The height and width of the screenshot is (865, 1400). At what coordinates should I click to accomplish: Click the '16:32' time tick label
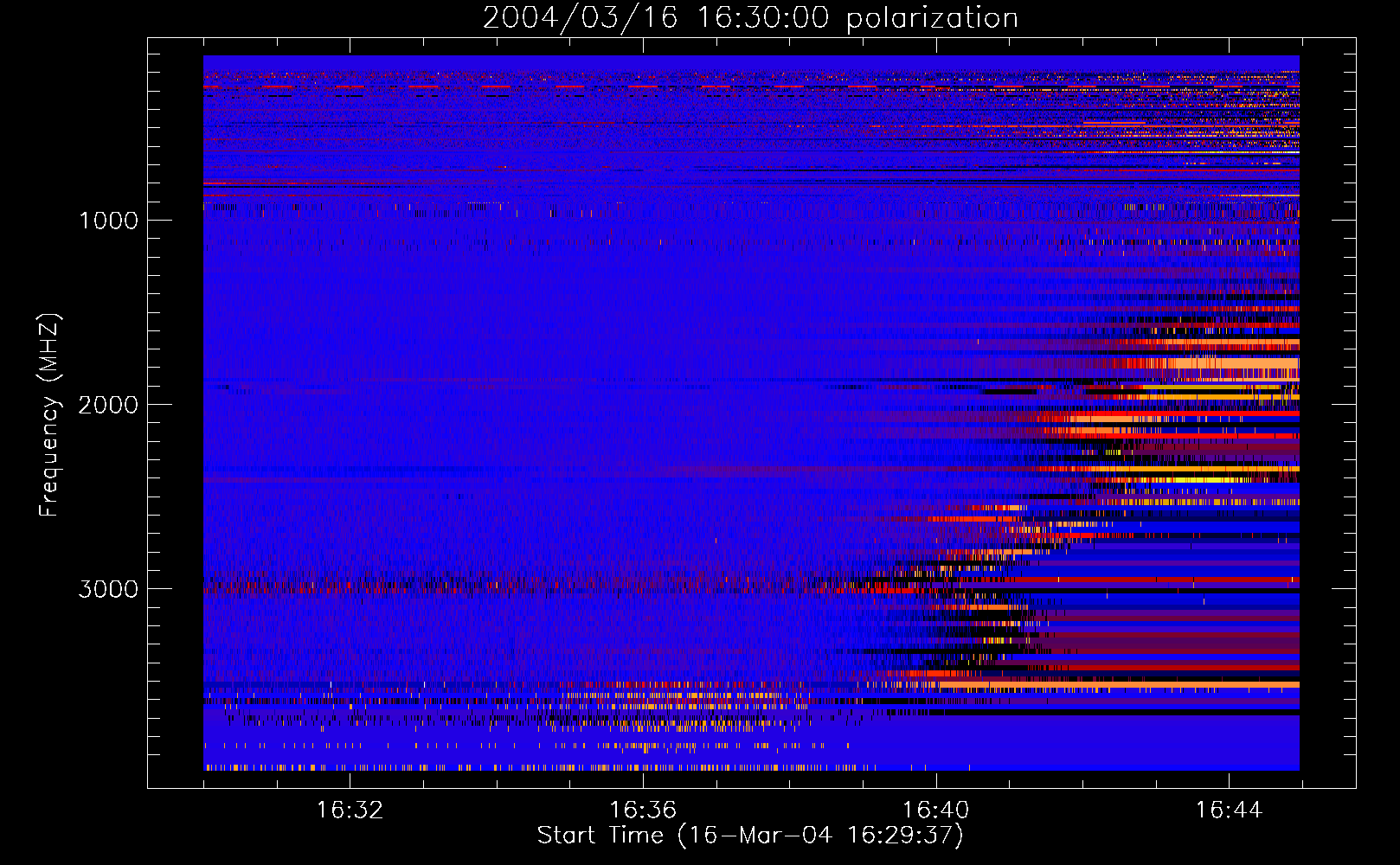pos(350,811)
